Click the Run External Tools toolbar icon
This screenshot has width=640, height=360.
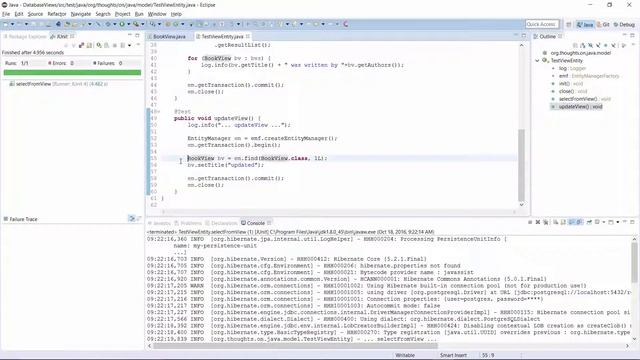136,24
